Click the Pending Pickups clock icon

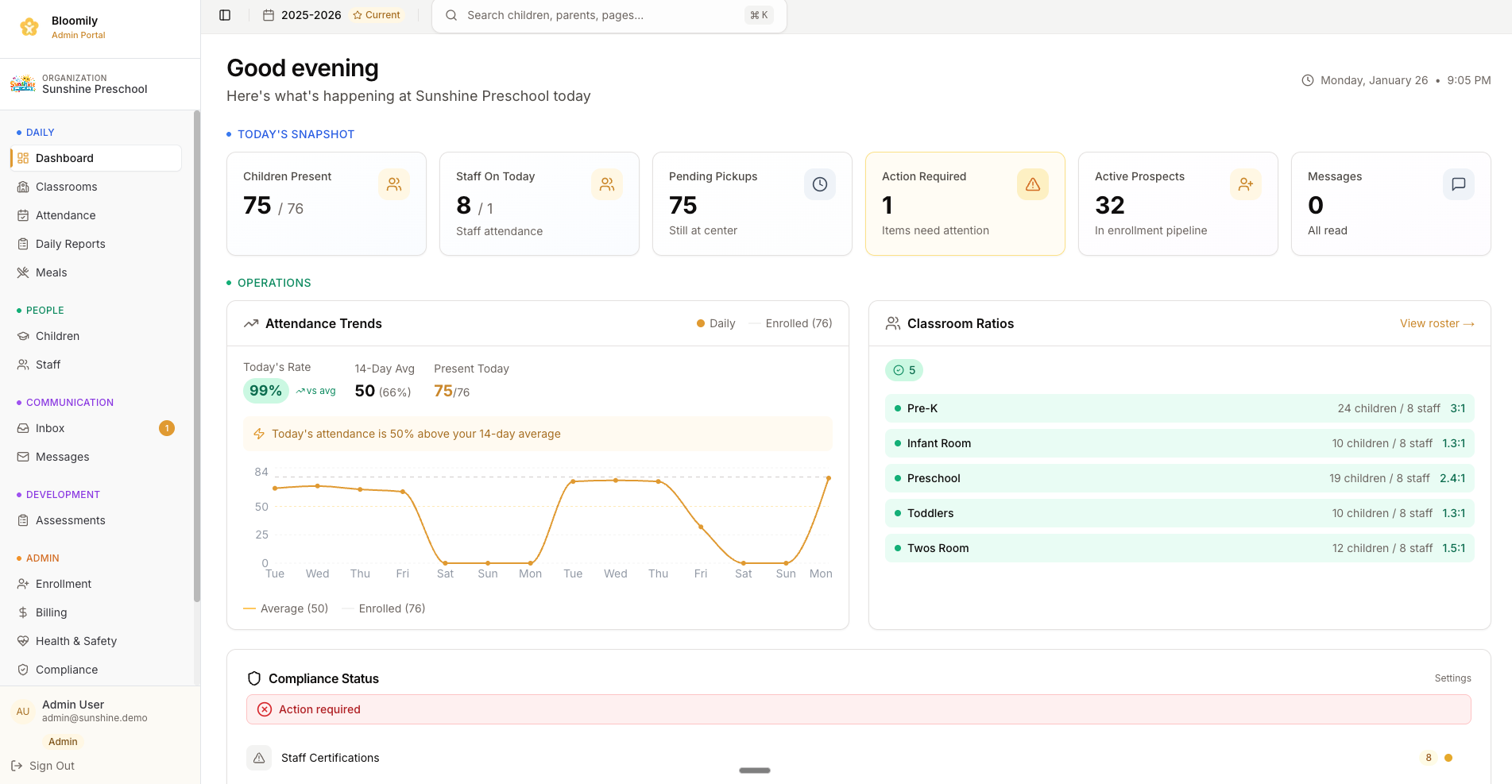point(820,184)
